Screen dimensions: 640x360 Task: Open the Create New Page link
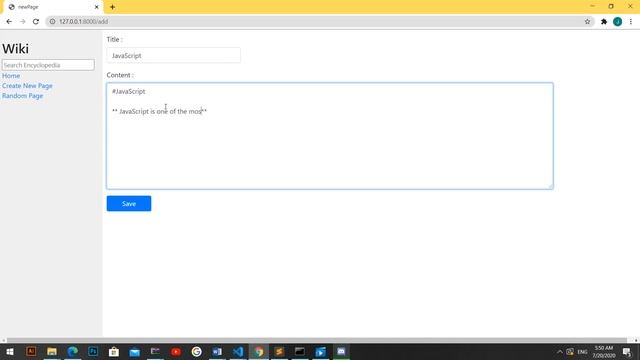(27, 86)
